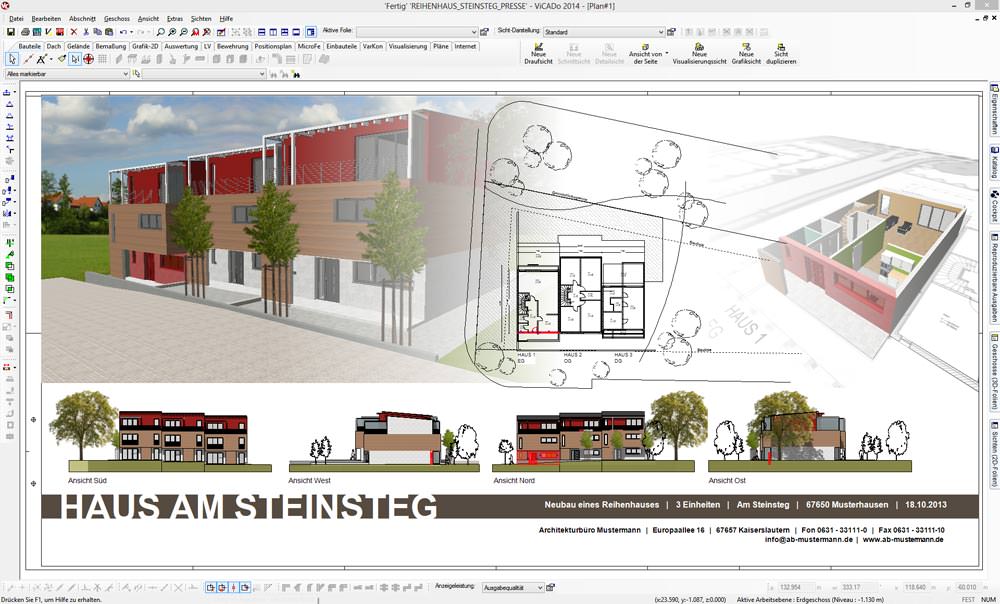This screenshot has height=604, width=1000.
Task: Click the first window tiling layout icon
Action: (x=261, y=32)
